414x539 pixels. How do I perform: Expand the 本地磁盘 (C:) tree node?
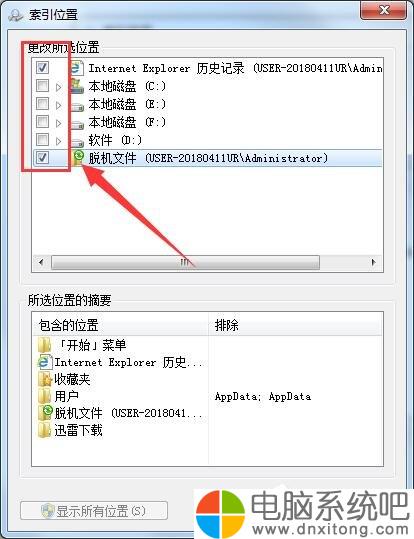click(58, 87)
